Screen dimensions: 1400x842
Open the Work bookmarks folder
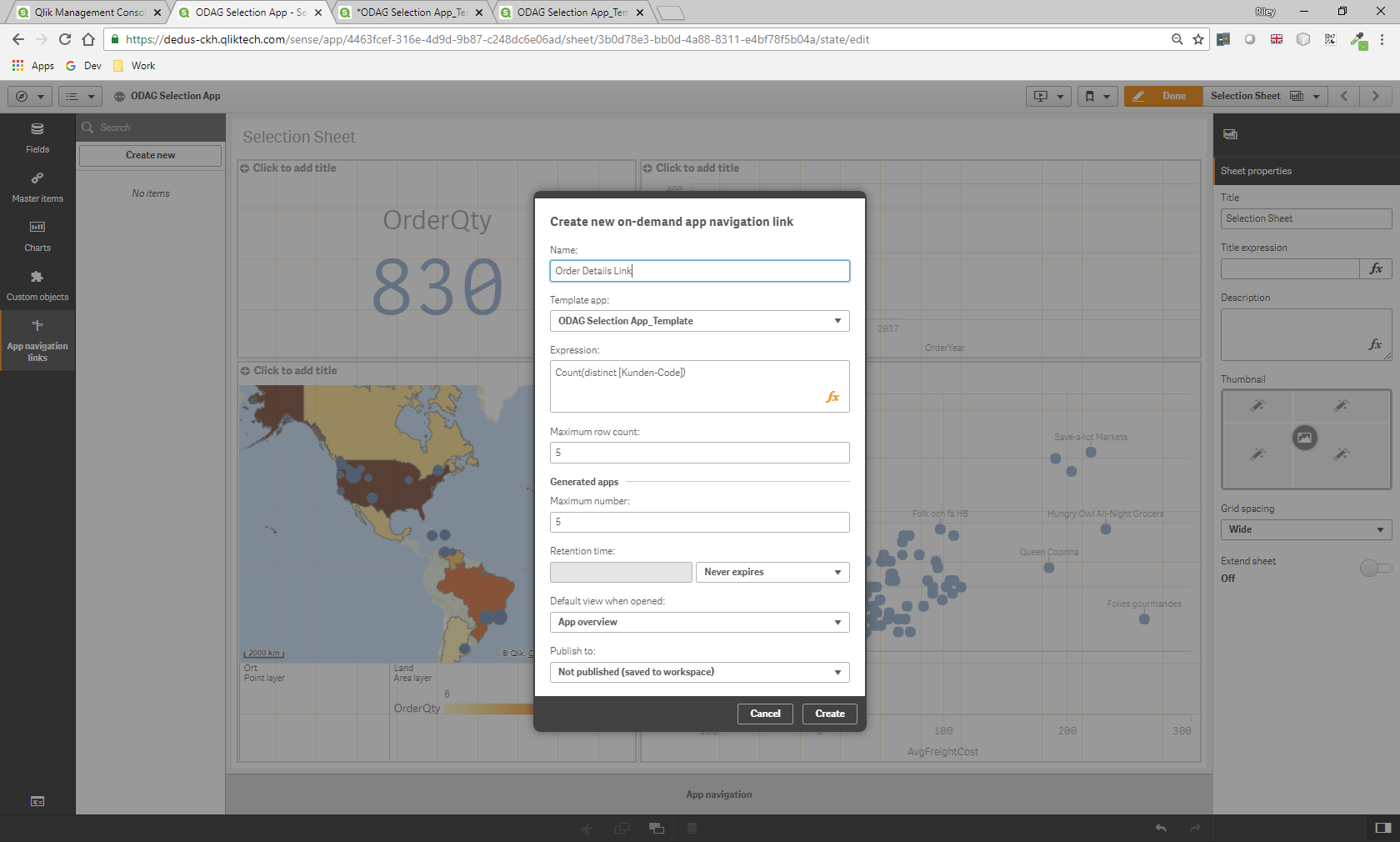coord(134,66)
